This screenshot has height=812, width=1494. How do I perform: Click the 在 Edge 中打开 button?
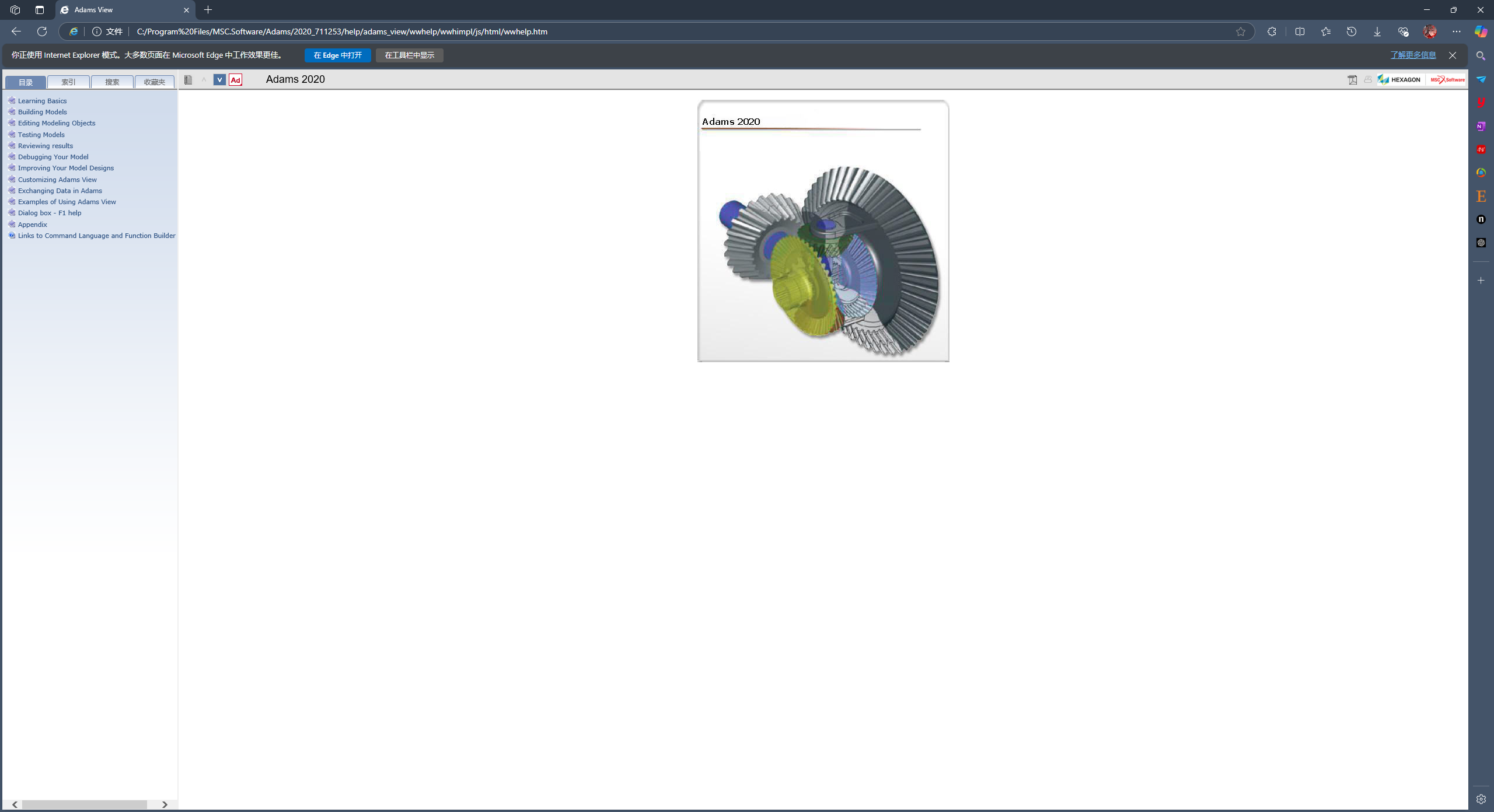(x=337, y=55)
